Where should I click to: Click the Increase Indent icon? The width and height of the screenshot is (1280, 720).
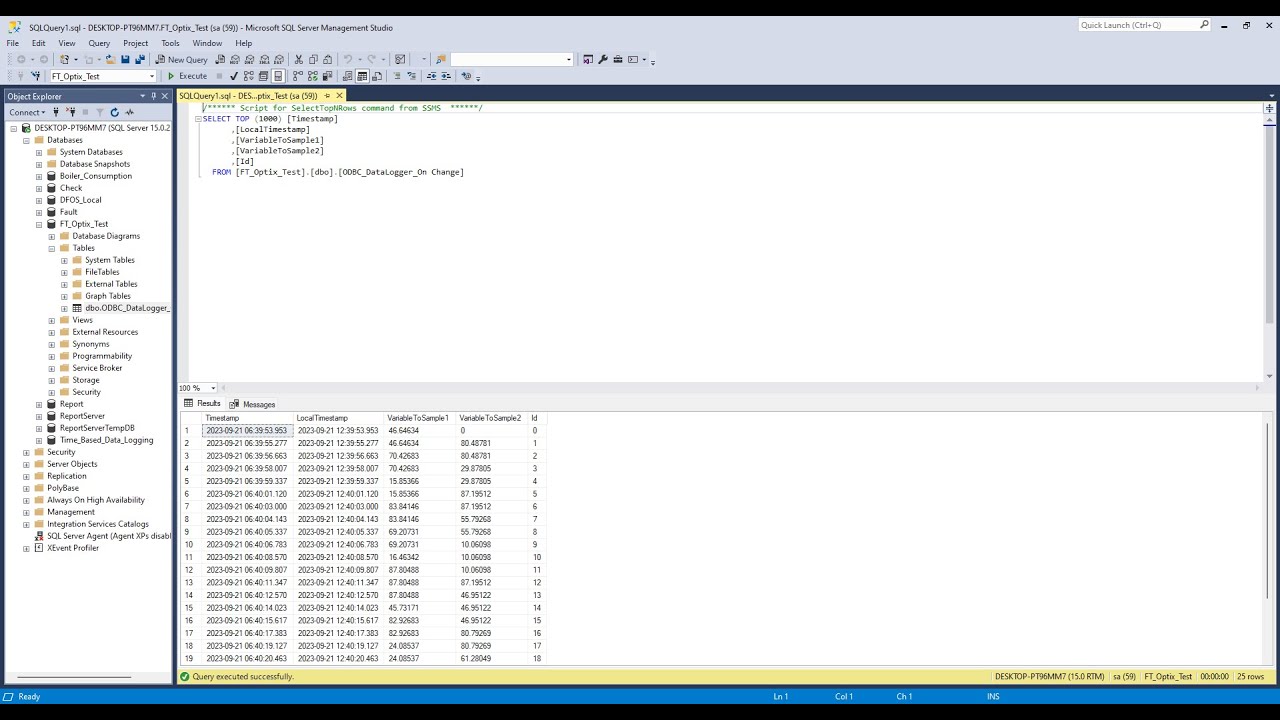(x=446, y=76)
